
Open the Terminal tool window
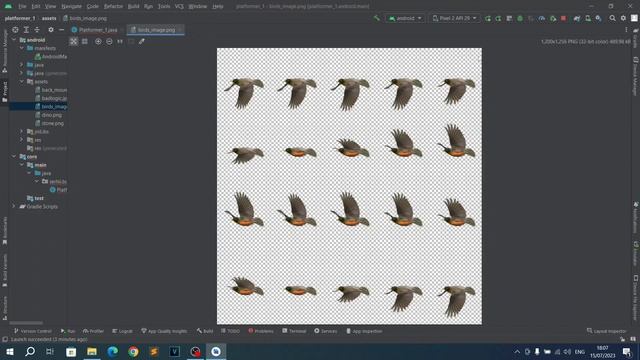click(294, 331)
